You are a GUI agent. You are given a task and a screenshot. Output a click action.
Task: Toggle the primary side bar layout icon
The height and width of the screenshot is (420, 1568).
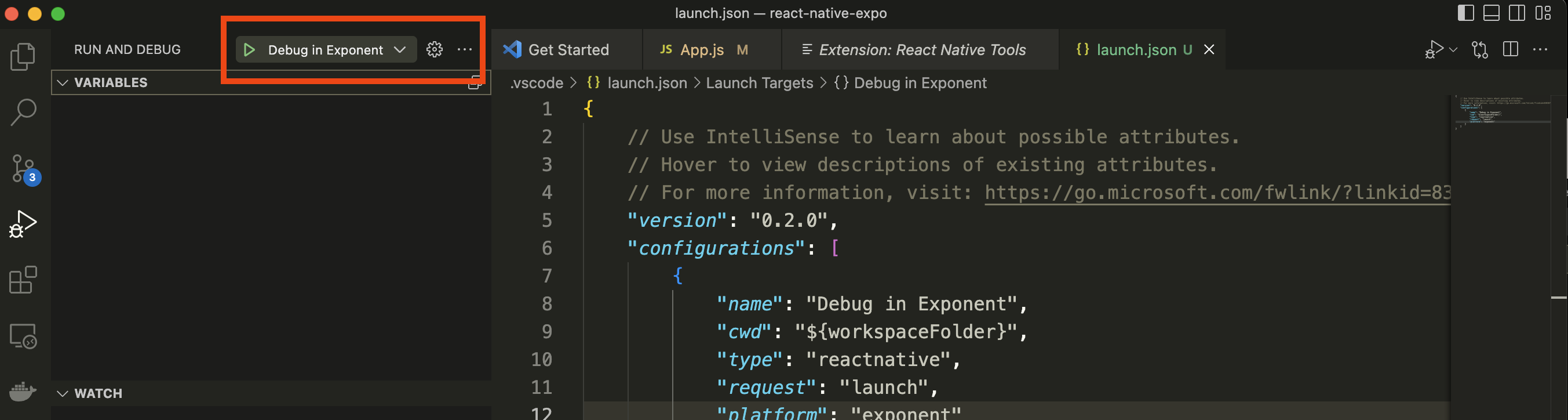coord(1465,13)
